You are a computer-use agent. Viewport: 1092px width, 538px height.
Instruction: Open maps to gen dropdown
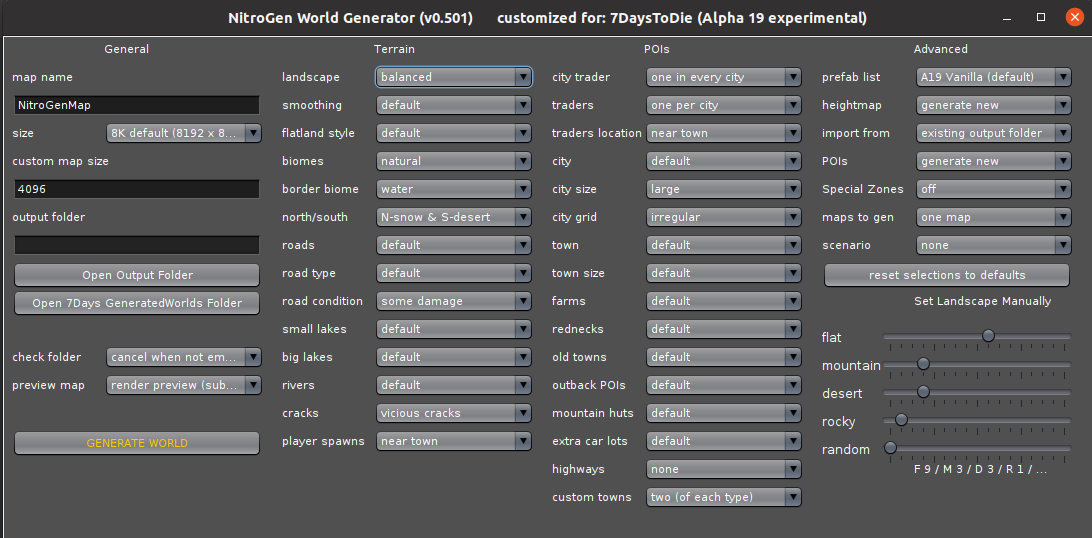click(994, 217)
